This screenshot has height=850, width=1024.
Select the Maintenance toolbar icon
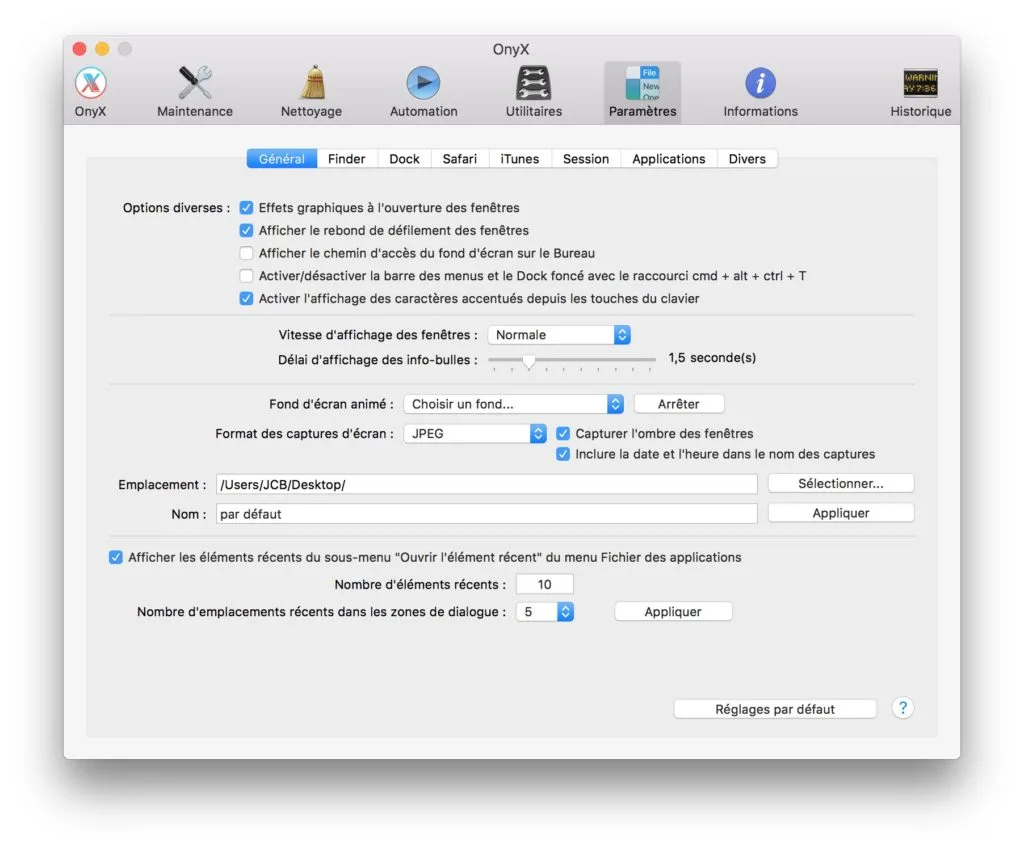coord(194,90)
